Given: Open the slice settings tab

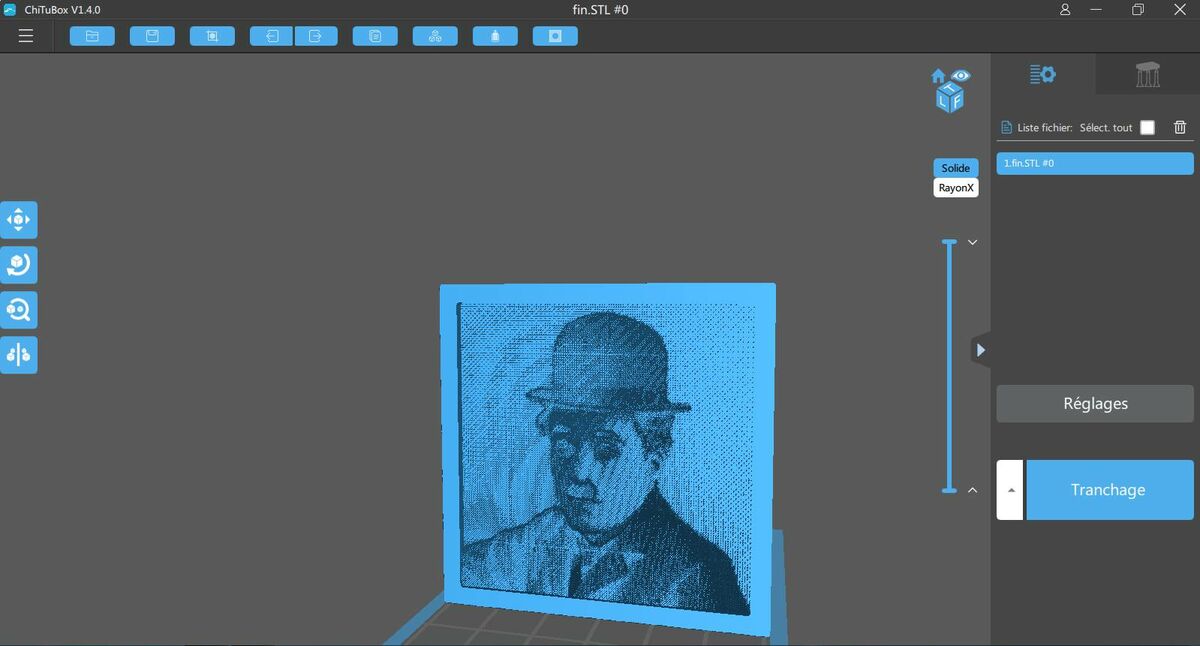Looking at the screenshot, I should click(x=1043, y=74).
